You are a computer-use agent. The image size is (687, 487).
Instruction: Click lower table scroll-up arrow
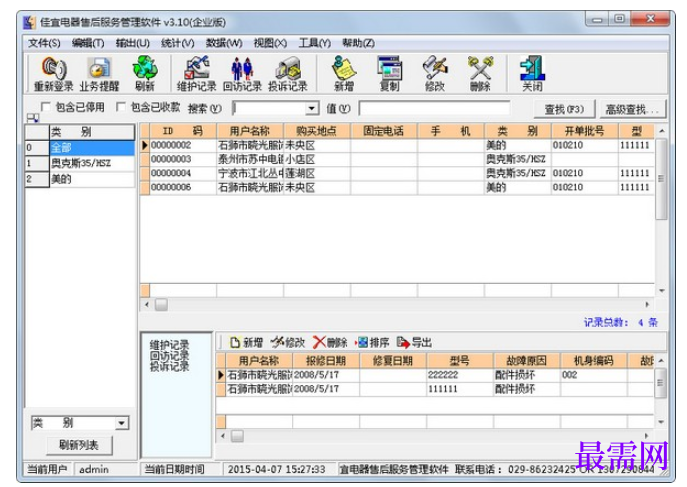tap(661, 360)
